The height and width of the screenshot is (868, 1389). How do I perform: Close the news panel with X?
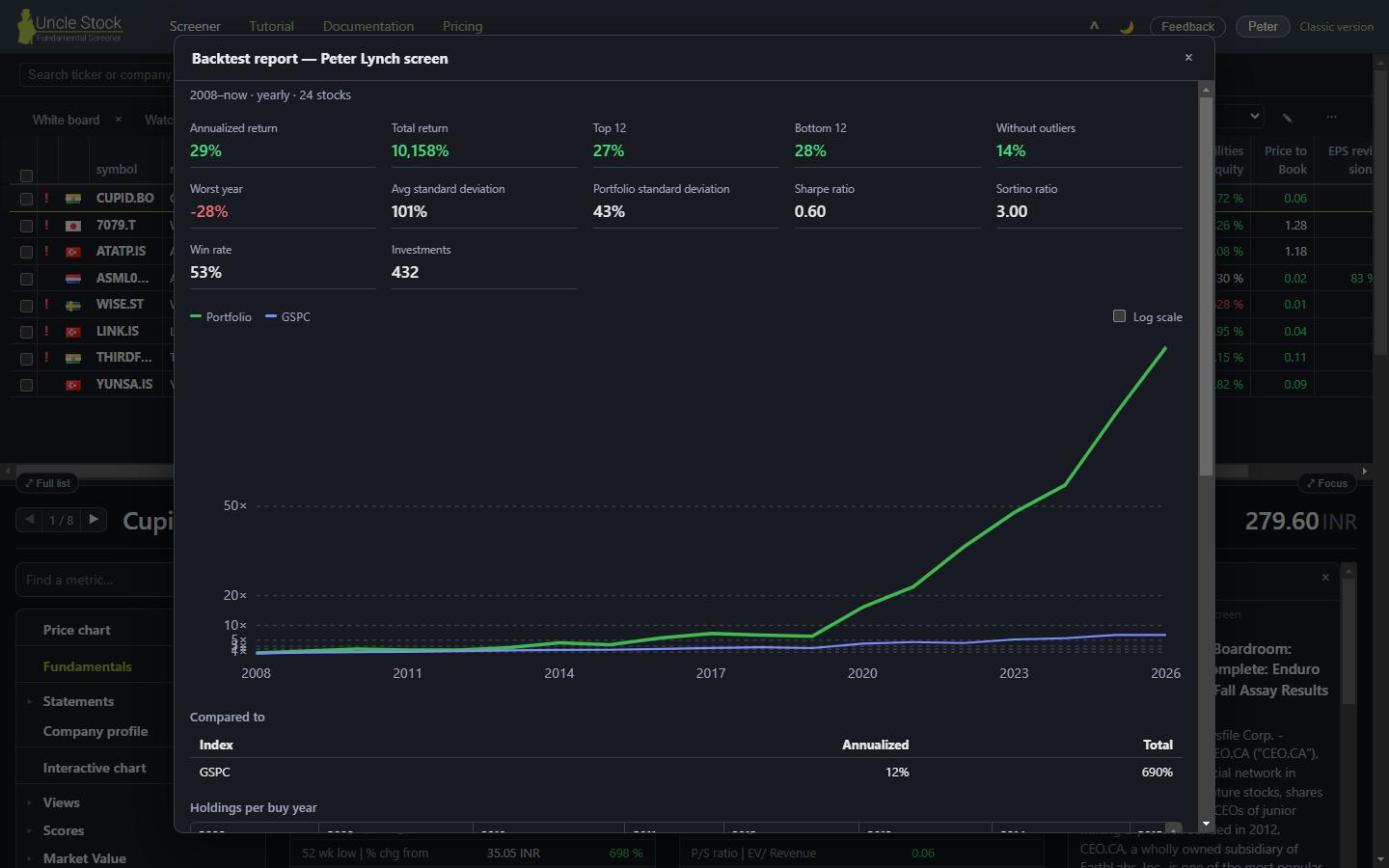[x=1326, y=577]
